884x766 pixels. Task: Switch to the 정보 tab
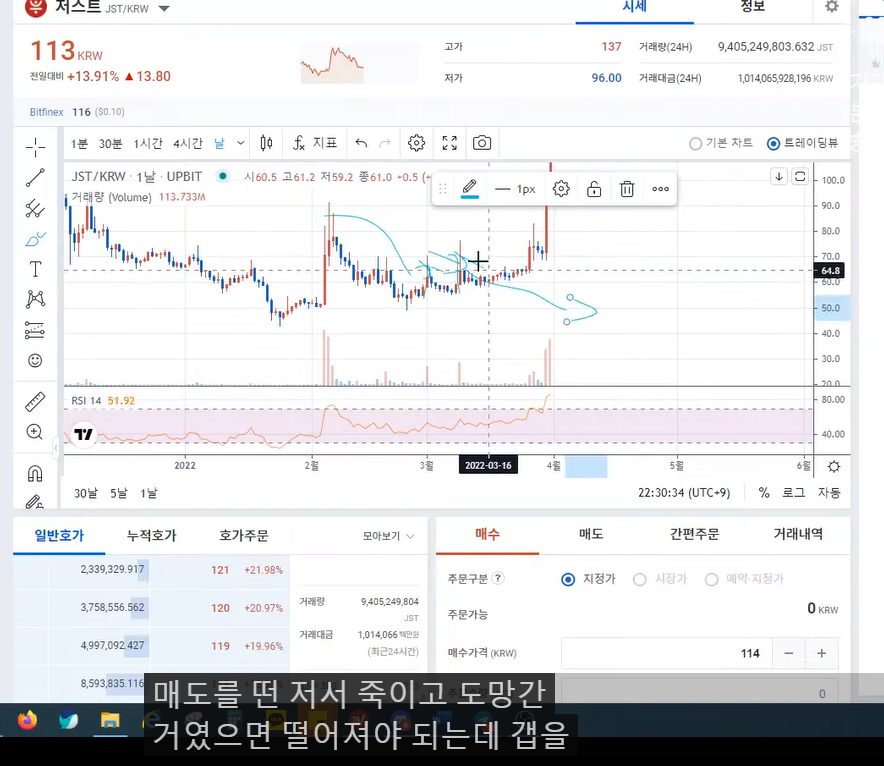tap(753, 7)
